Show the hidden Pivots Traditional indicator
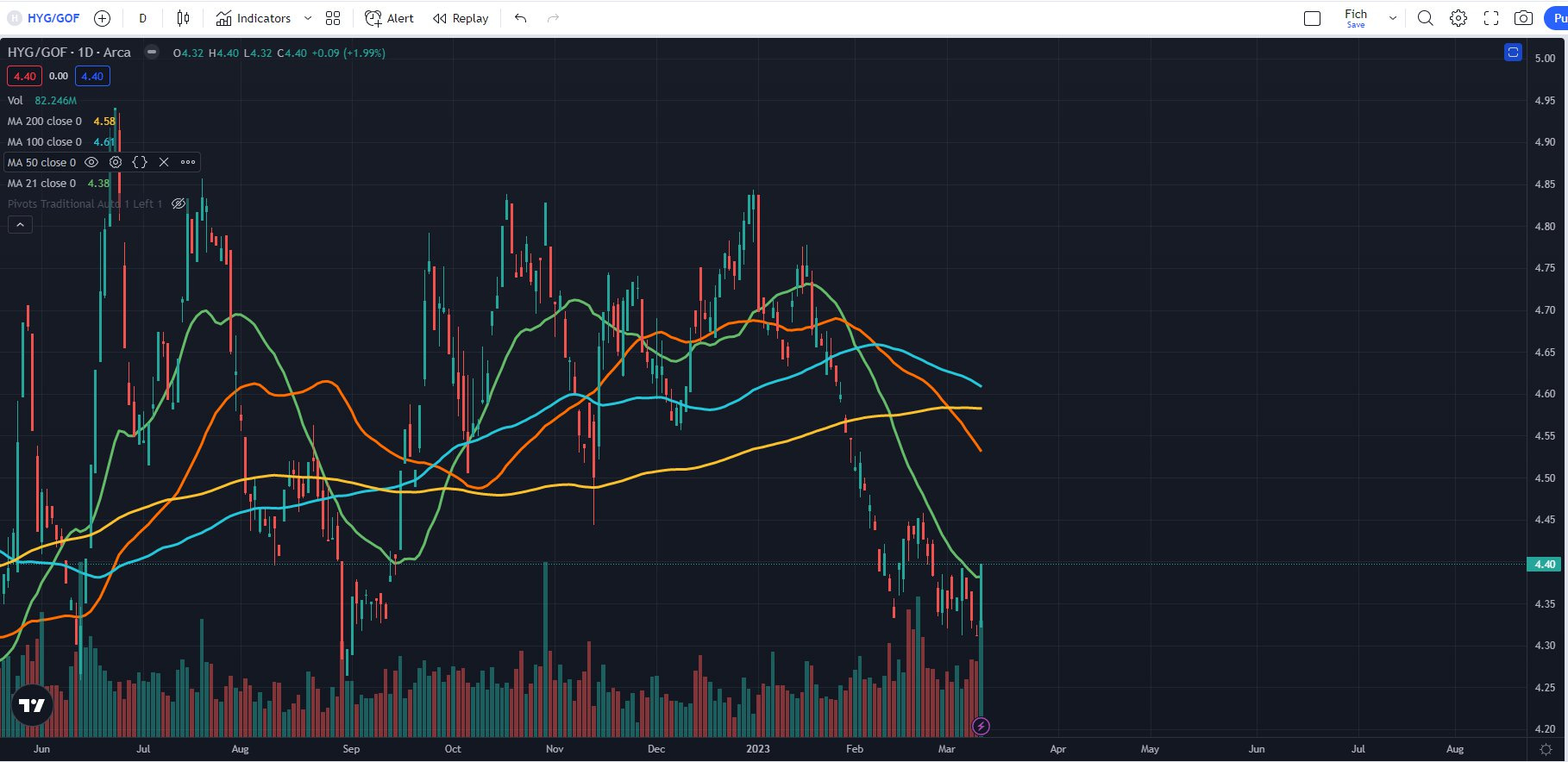The width and height of the screenshot is (1568, 762). click(179, 204)
